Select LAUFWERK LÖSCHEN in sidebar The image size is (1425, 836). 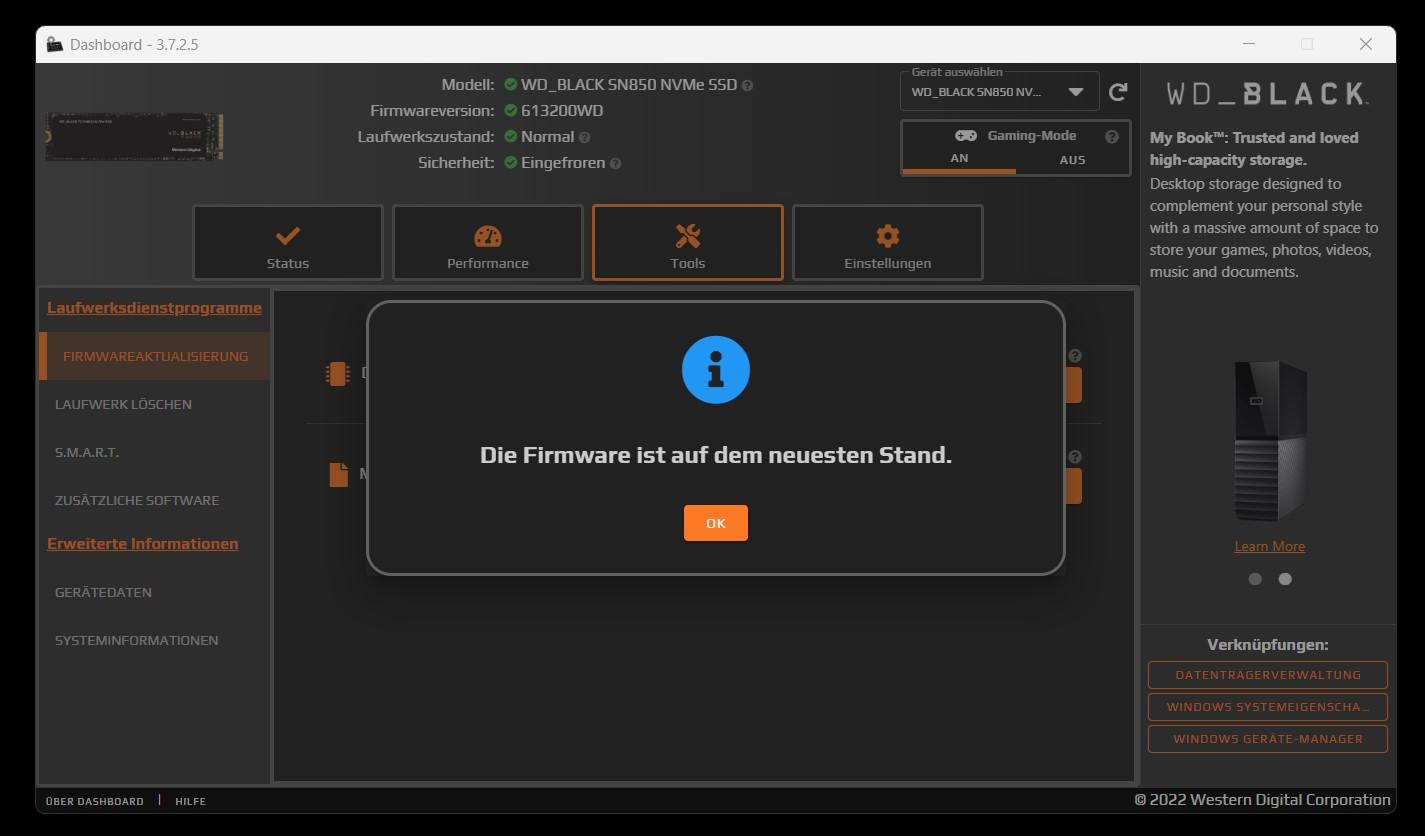[x=155, y=404]
